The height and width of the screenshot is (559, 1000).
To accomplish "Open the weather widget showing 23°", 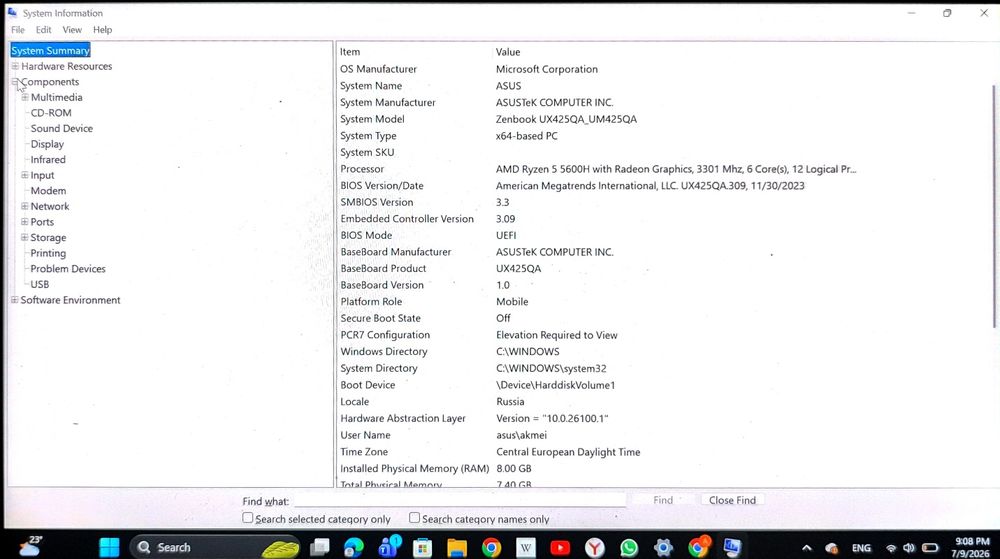I will [x=31, y=546].
